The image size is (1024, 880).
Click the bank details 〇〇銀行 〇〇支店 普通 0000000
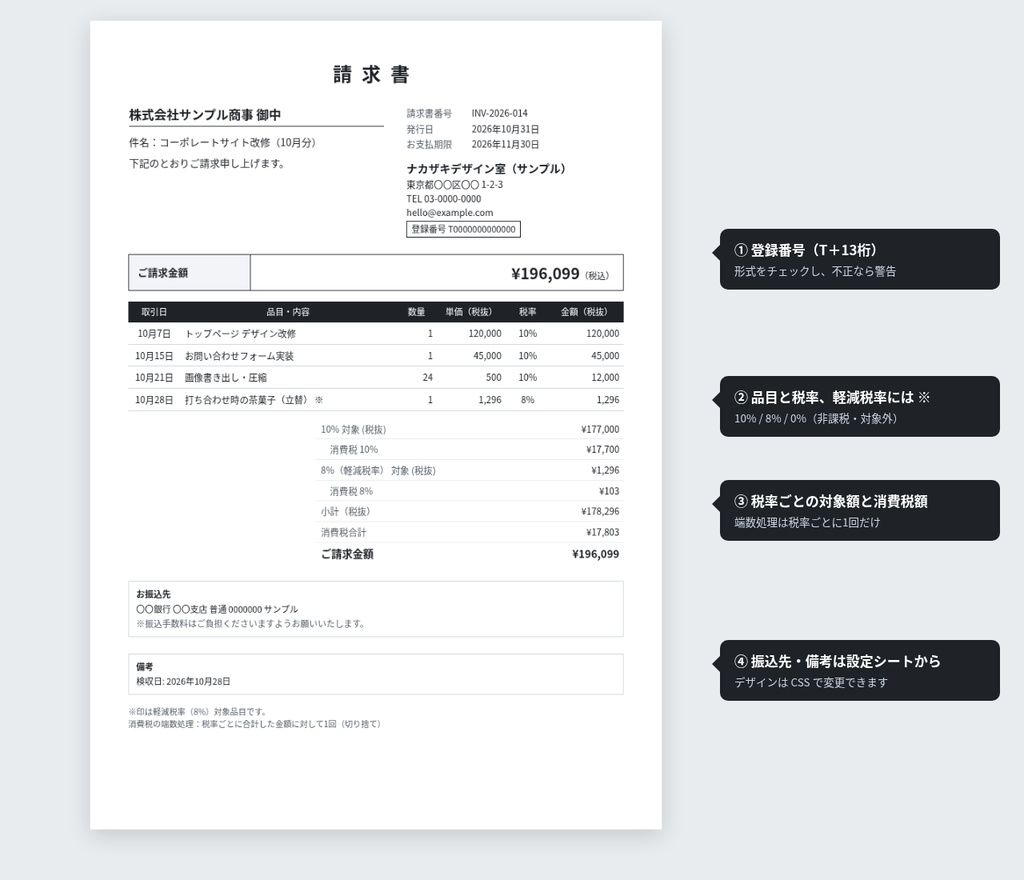(199, 609)
